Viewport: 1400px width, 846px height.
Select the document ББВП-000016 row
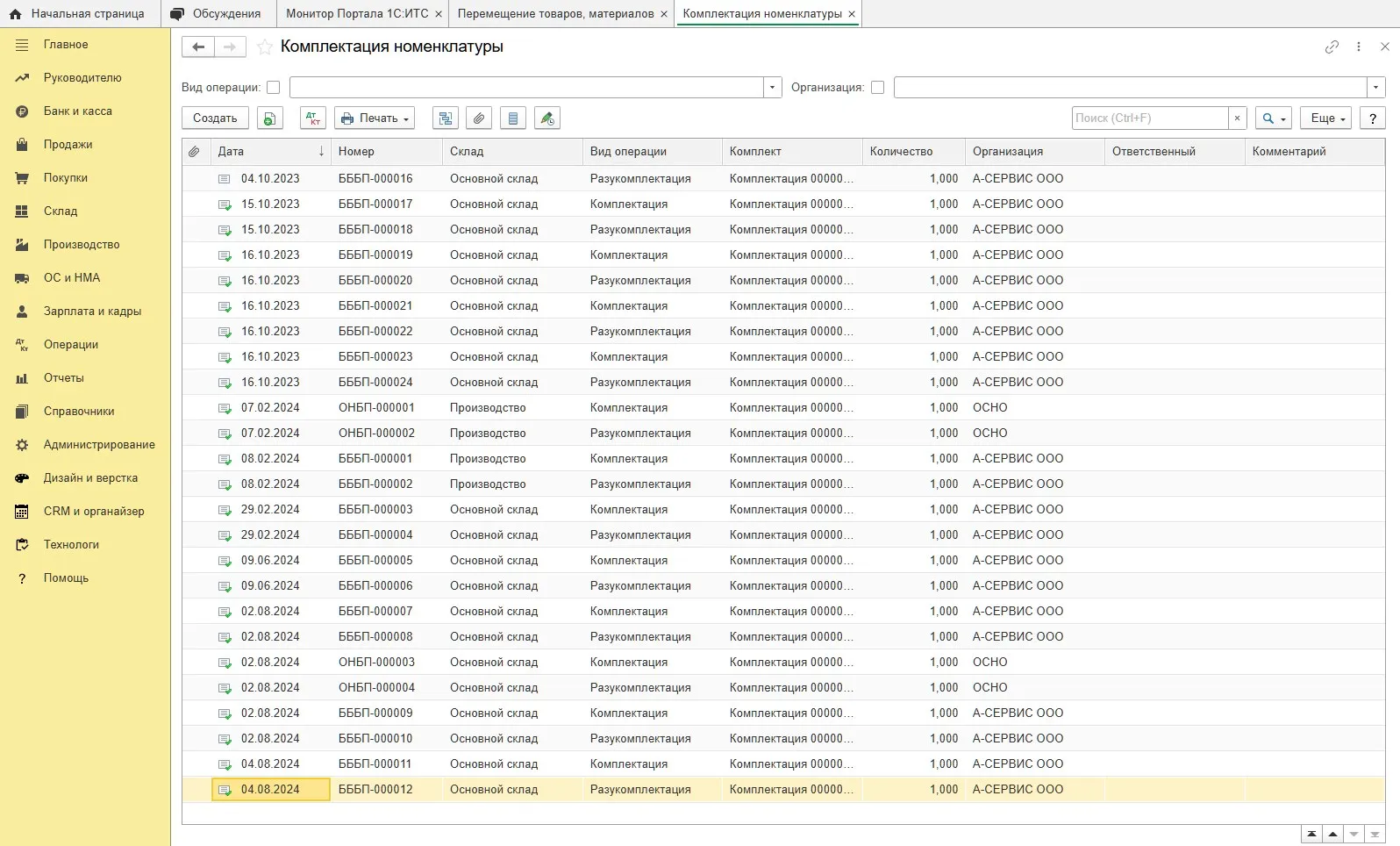pyautogui.click(x=783, y=179)
